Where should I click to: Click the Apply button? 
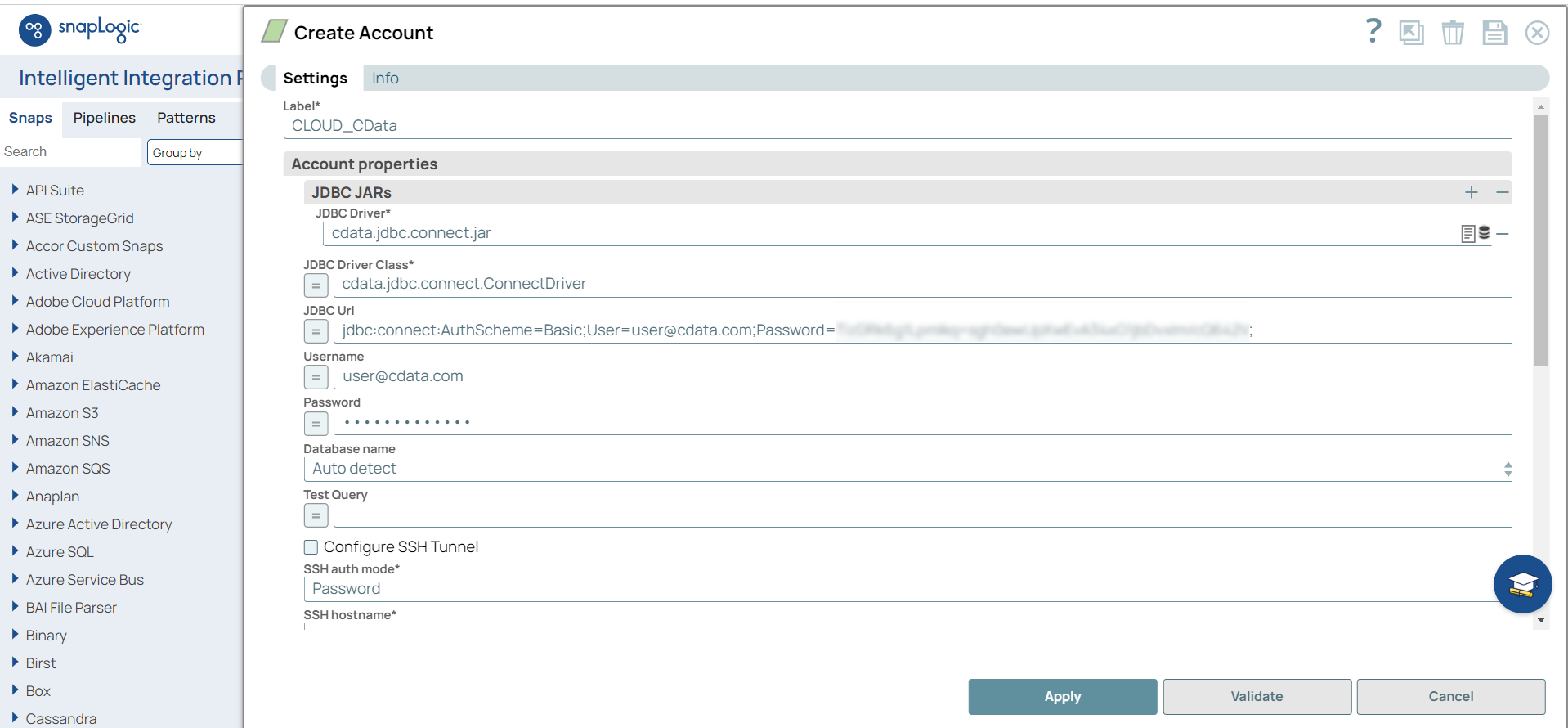(x=1063, y=696)
